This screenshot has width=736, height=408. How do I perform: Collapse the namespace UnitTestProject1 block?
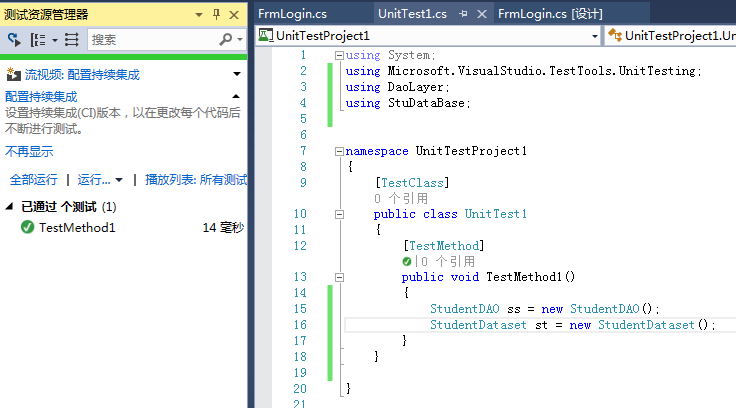[339, 151]
